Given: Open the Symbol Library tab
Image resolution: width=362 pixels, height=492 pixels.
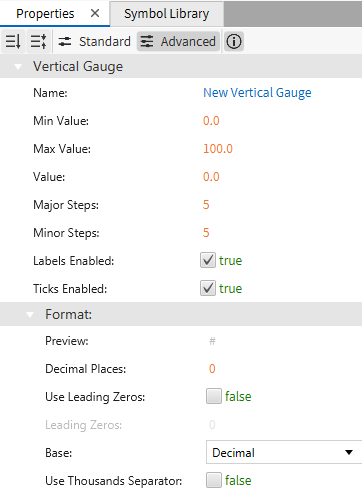Looking at the screenshot, I should pos(167,14).
